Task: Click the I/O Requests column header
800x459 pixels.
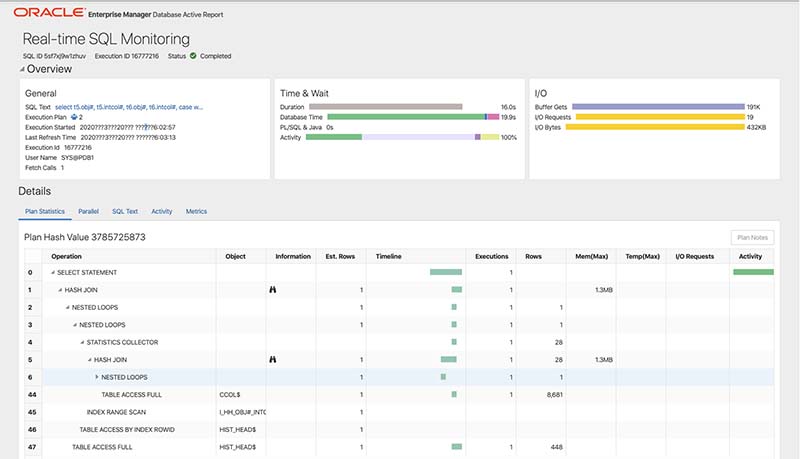Action: (695, 256)
